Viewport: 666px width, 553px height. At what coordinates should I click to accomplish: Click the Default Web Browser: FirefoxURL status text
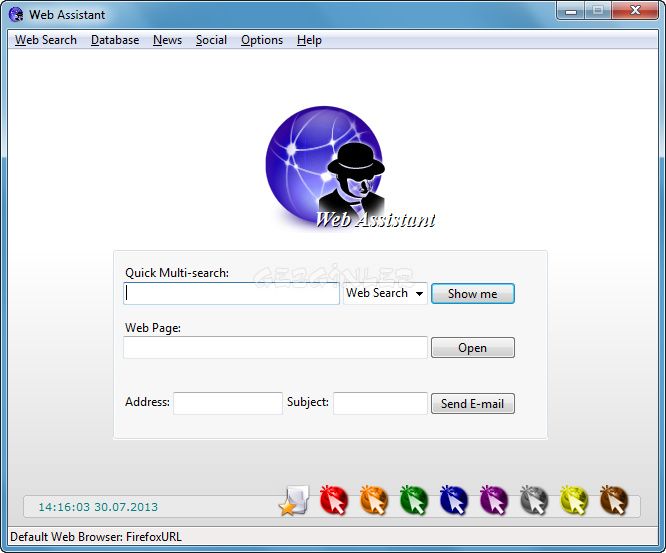click(96, 537)
